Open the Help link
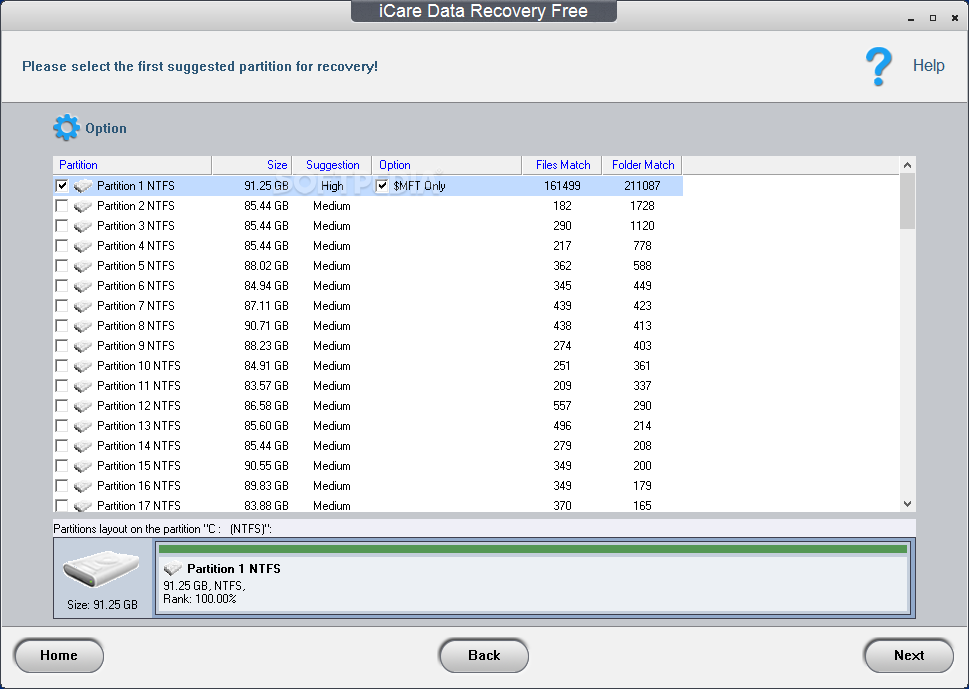The width and height of the screenshot is (969, 689). (928, 66)
